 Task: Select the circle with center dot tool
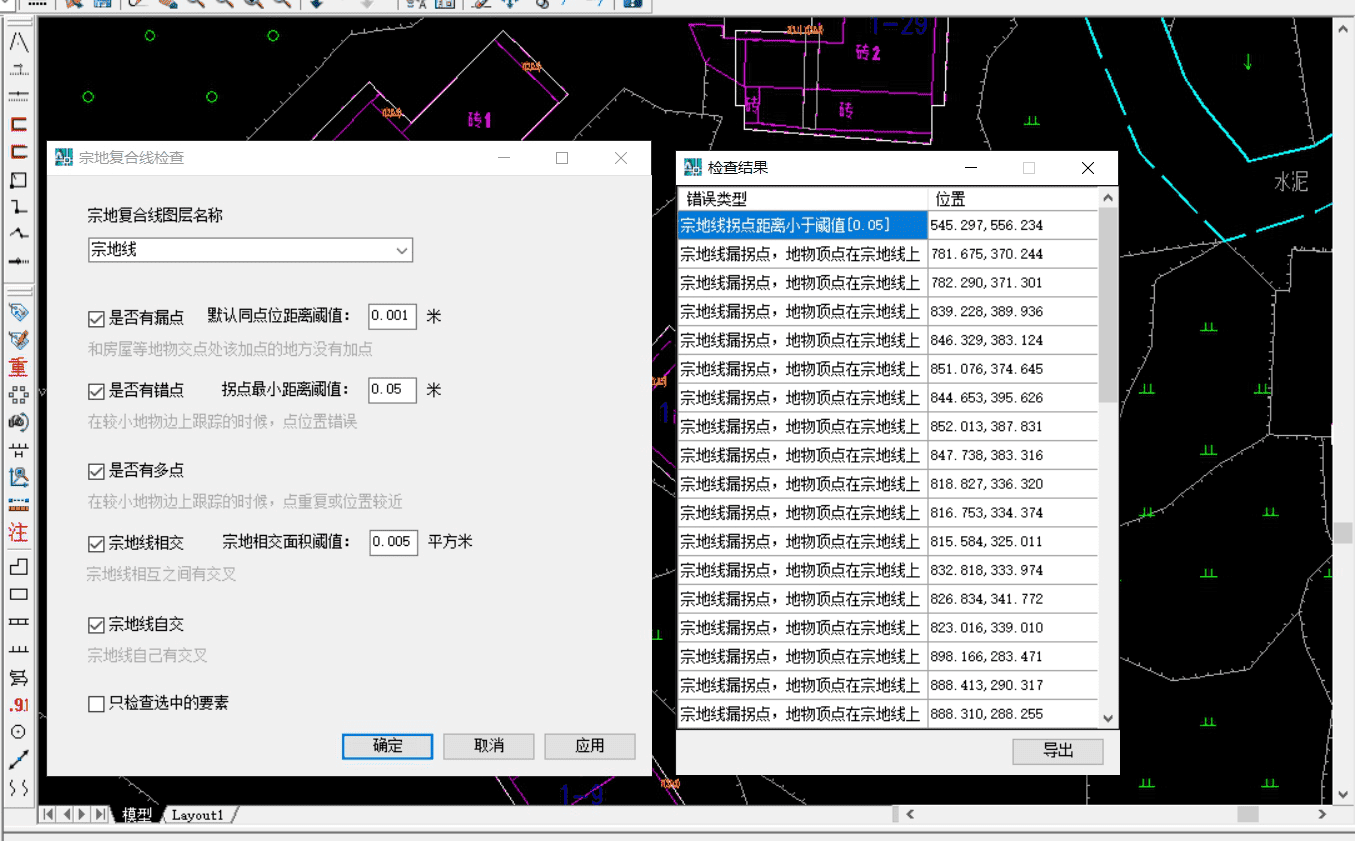(x=18, y=732)
